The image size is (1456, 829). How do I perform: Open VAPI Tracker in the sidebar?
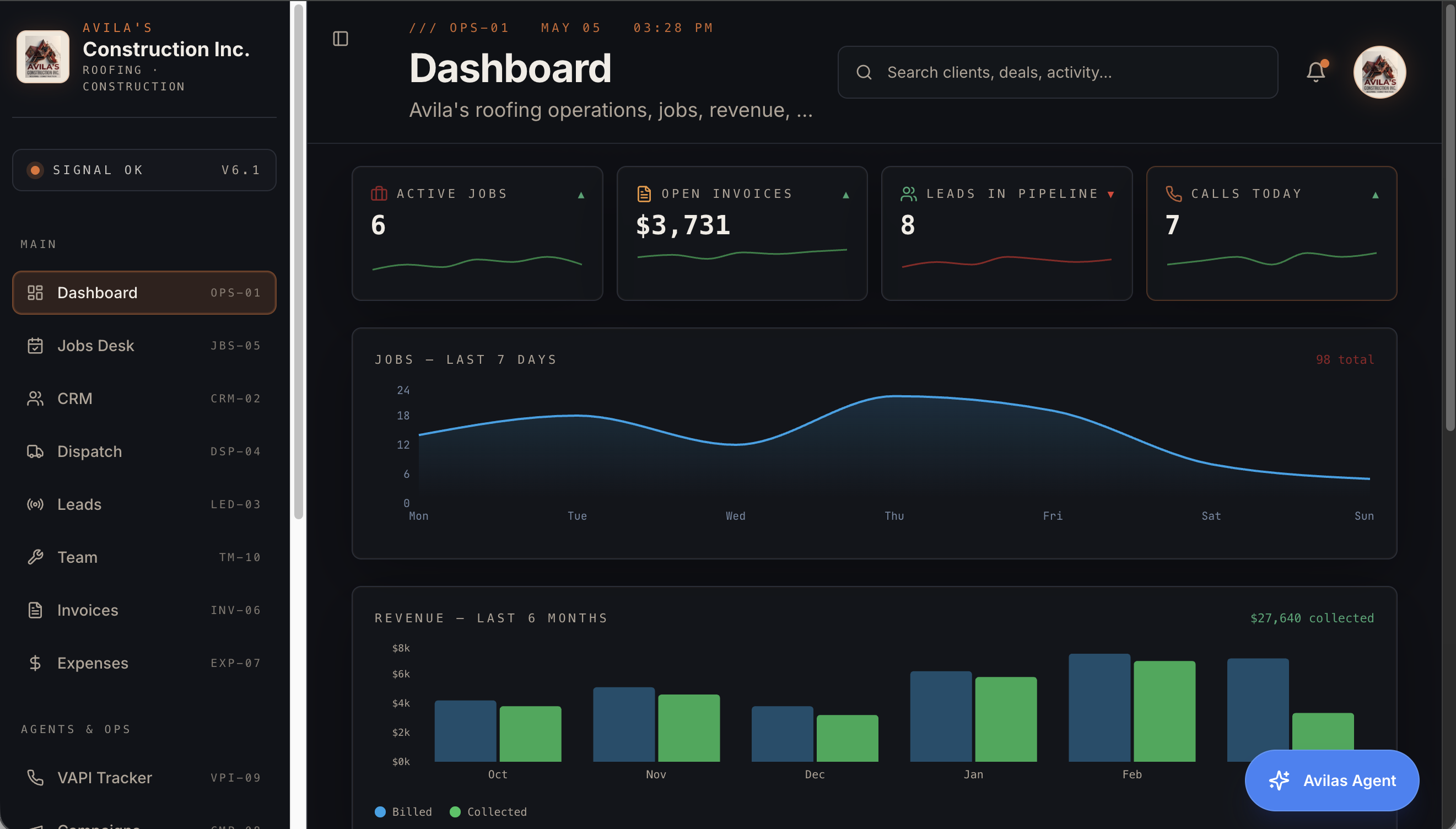(144, 778)
